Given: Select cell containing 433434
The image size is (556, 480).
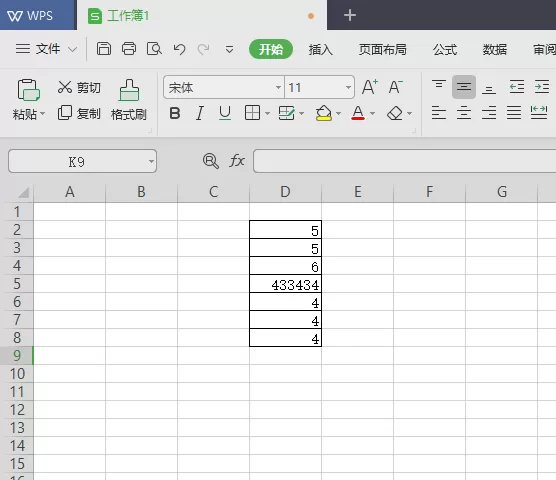Looking at the screenshot, I should [285, 284].
